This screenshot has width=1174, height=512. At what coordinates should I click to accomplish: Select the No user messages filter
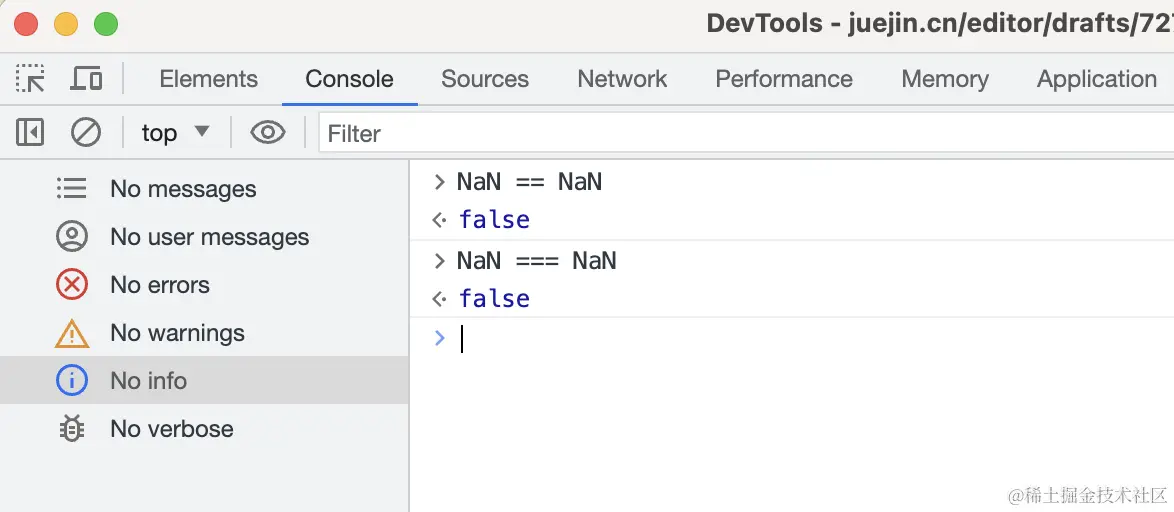[x=209, y=237]
